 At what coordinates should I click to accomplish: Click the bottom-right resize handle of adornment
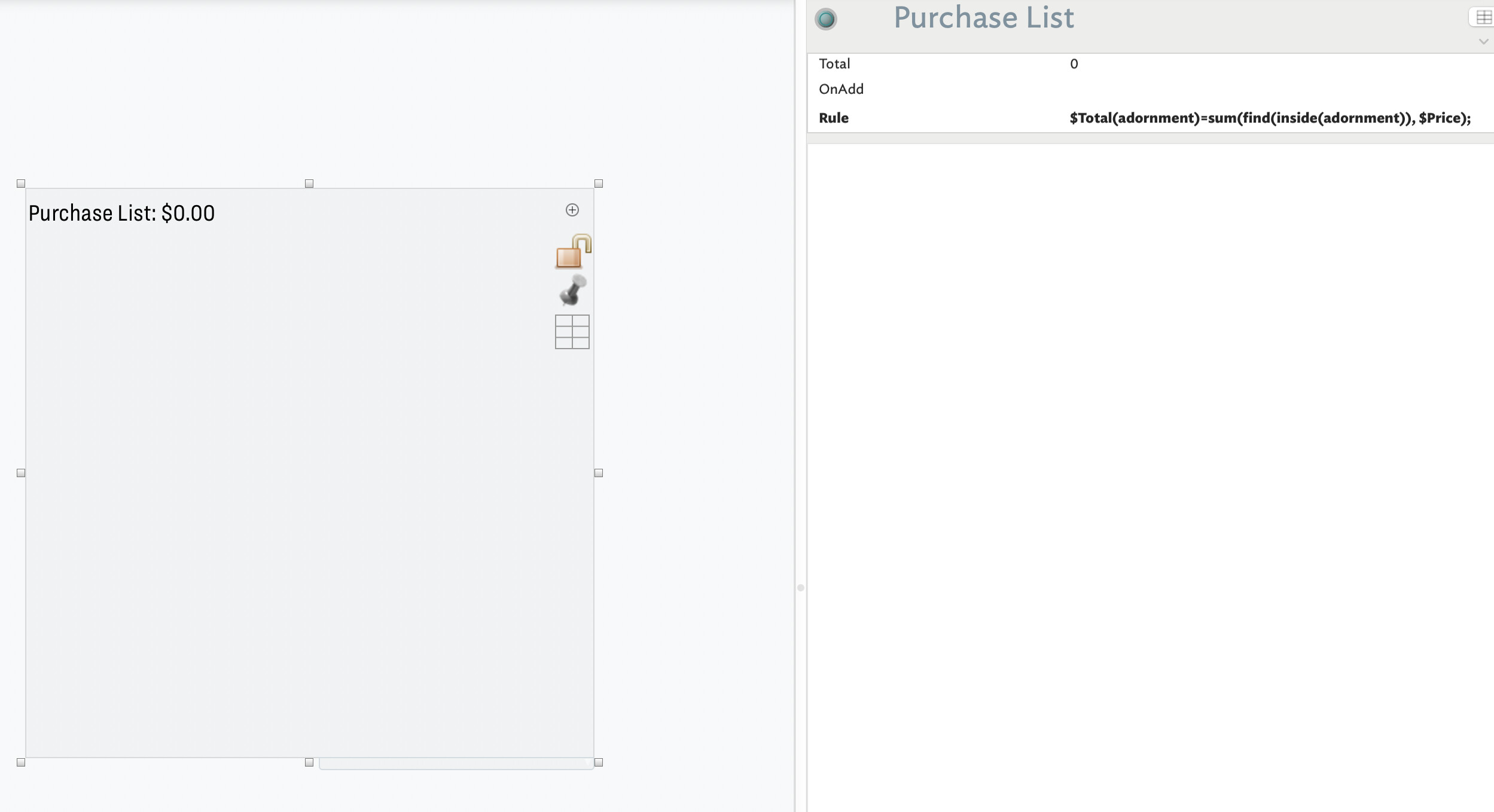(x=598, y=762)
